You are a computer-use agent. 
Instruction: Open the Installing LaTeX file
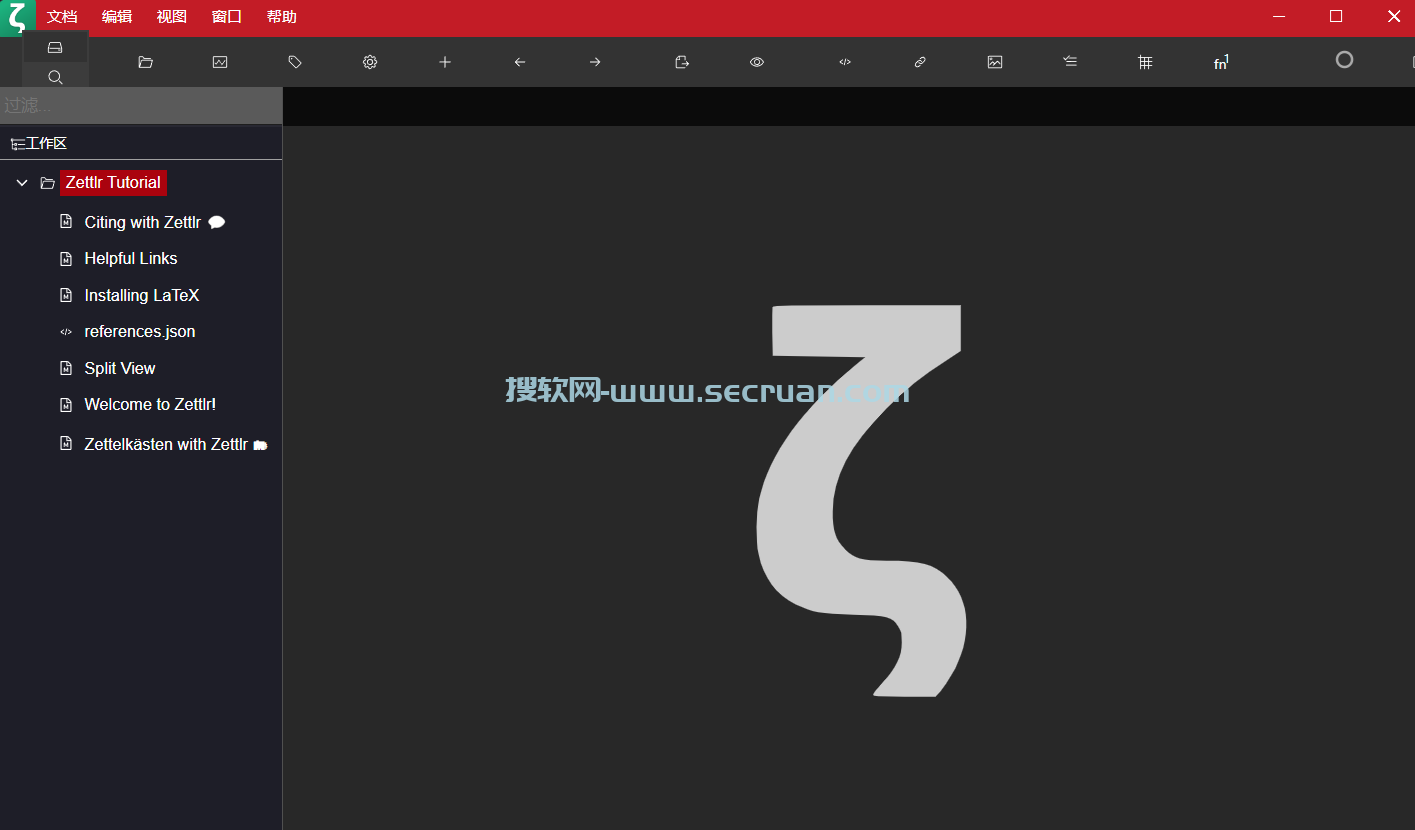(142, 295)
